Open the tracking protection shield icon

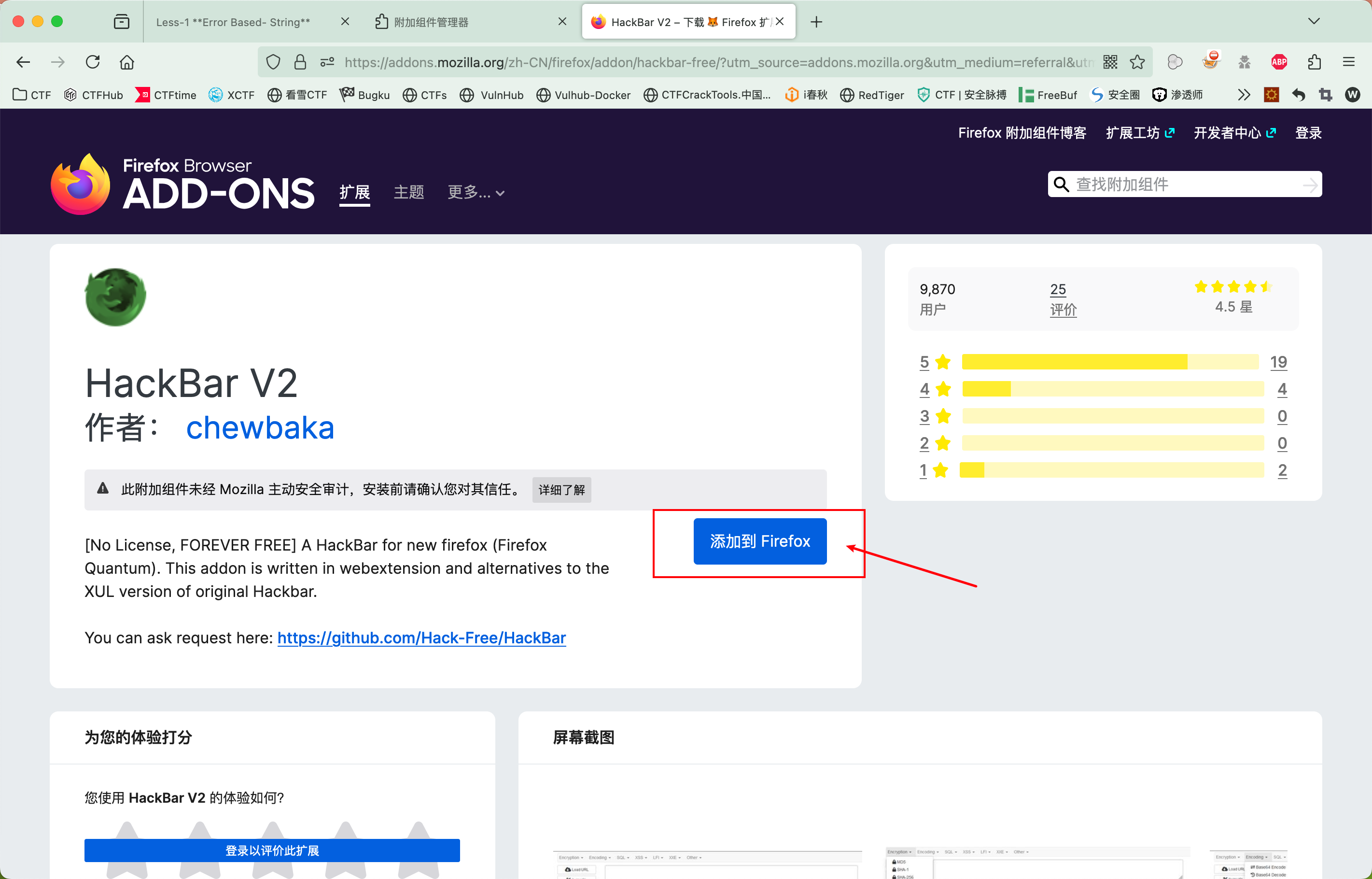[273, 62]
